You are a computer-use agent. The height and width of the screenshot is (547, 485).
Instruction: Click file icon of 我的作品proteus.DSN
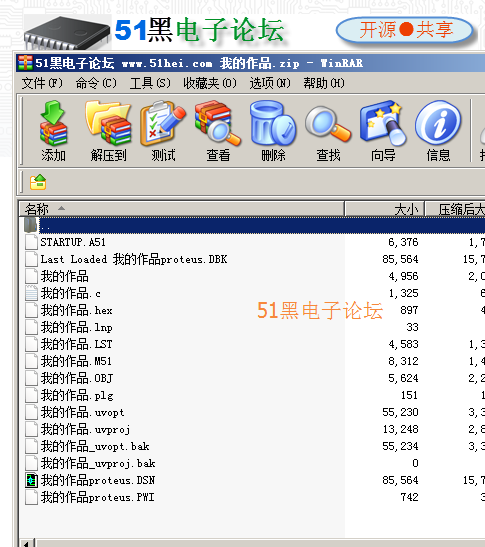click(31, 480)
